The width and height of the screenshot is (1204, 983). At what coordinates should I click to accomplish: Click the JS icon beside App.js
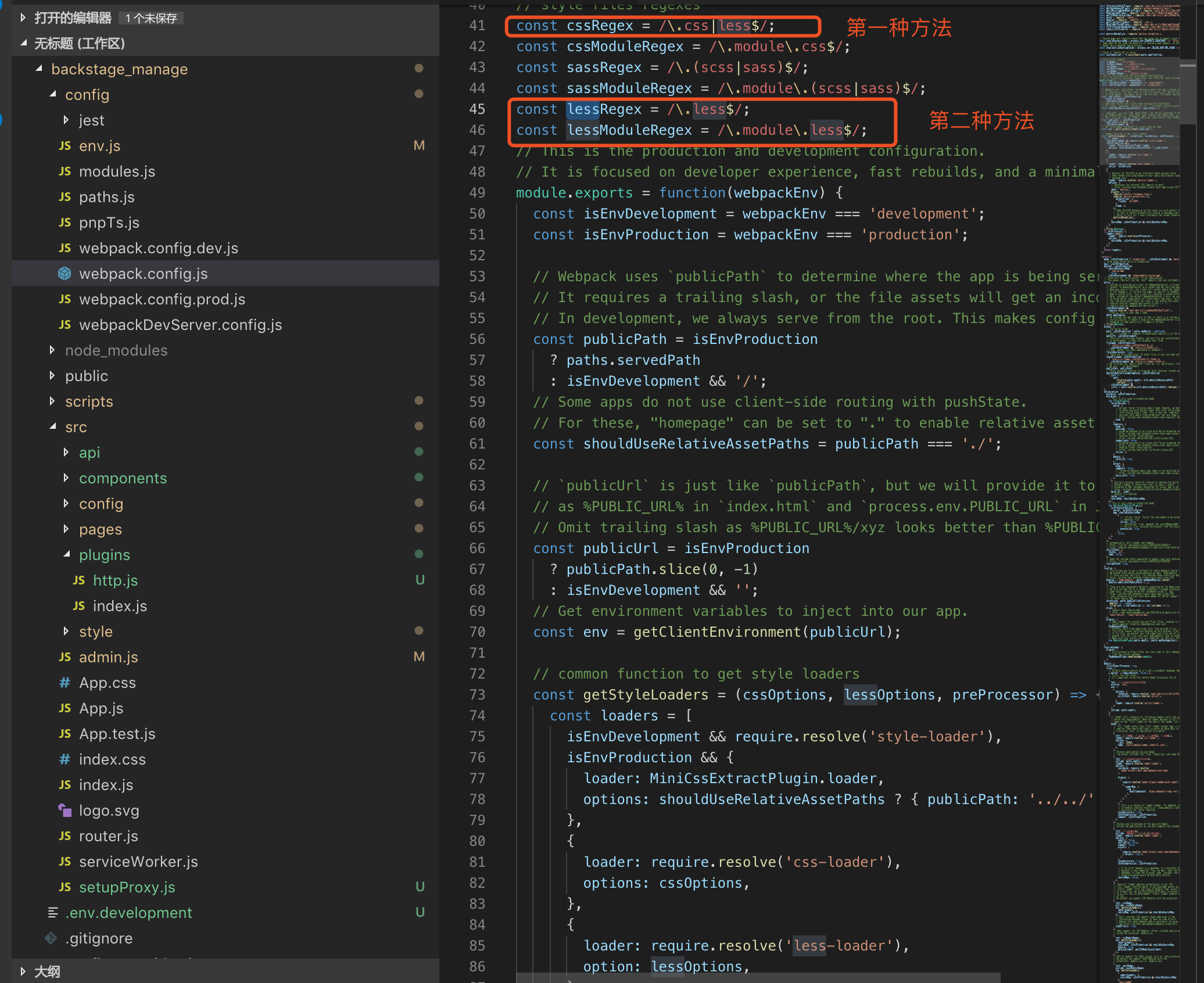click(x=65, y=708)
